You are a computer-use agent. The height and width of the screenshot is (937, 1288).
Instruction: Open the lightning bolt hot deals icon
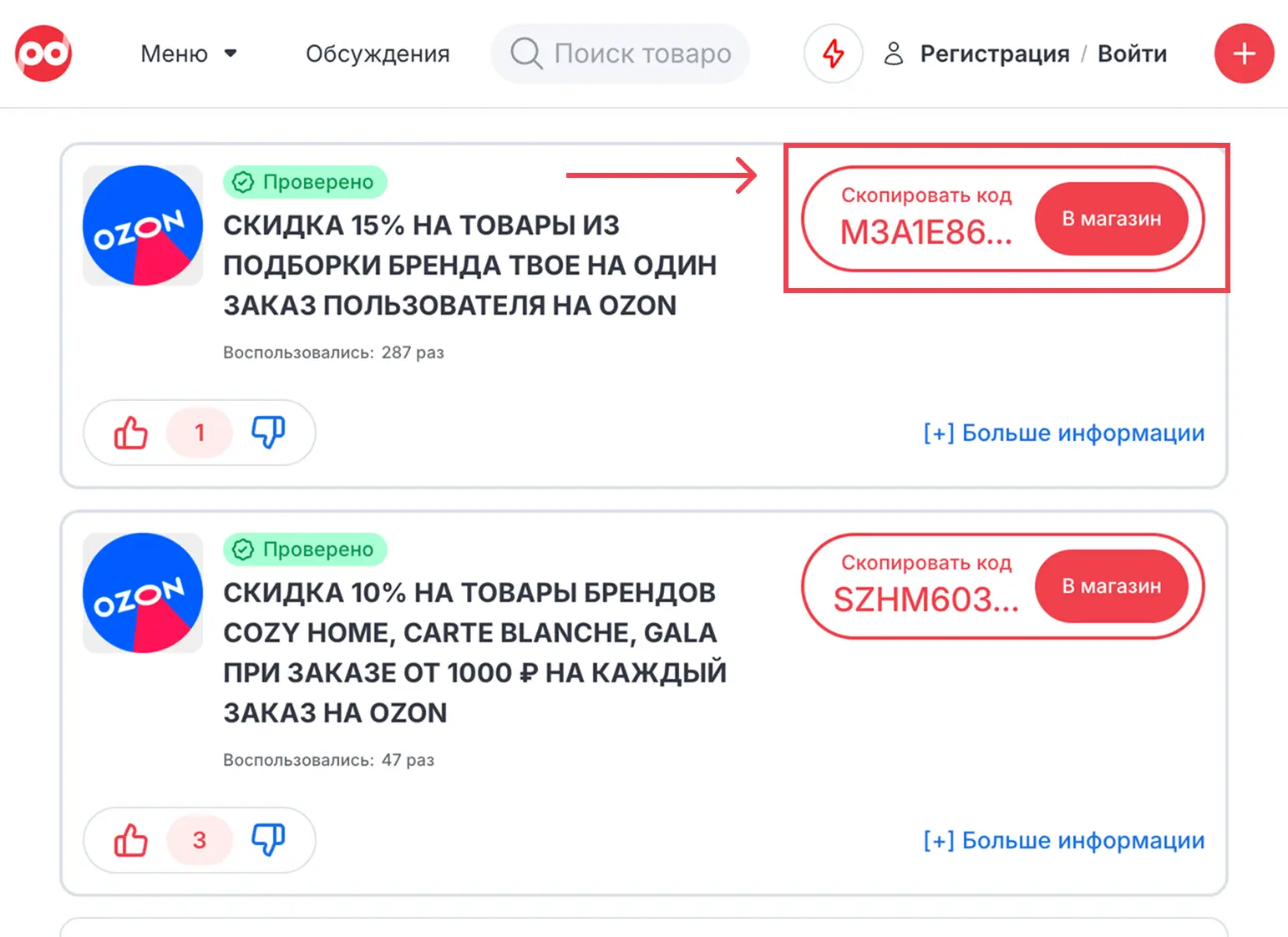click(833, 53)
